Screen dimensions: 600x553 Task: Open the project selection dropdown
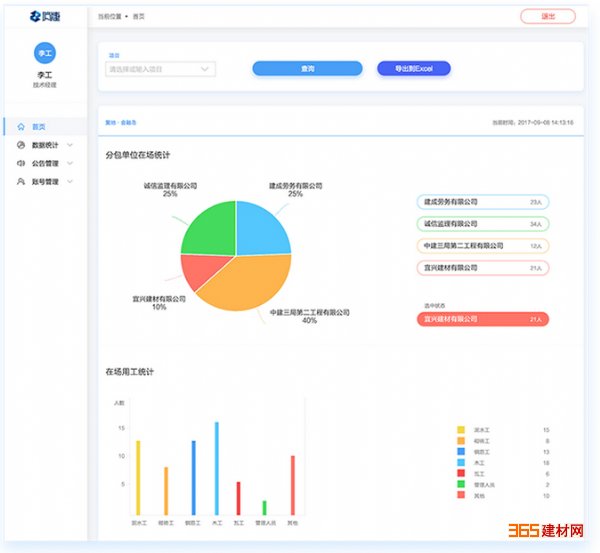160,69
